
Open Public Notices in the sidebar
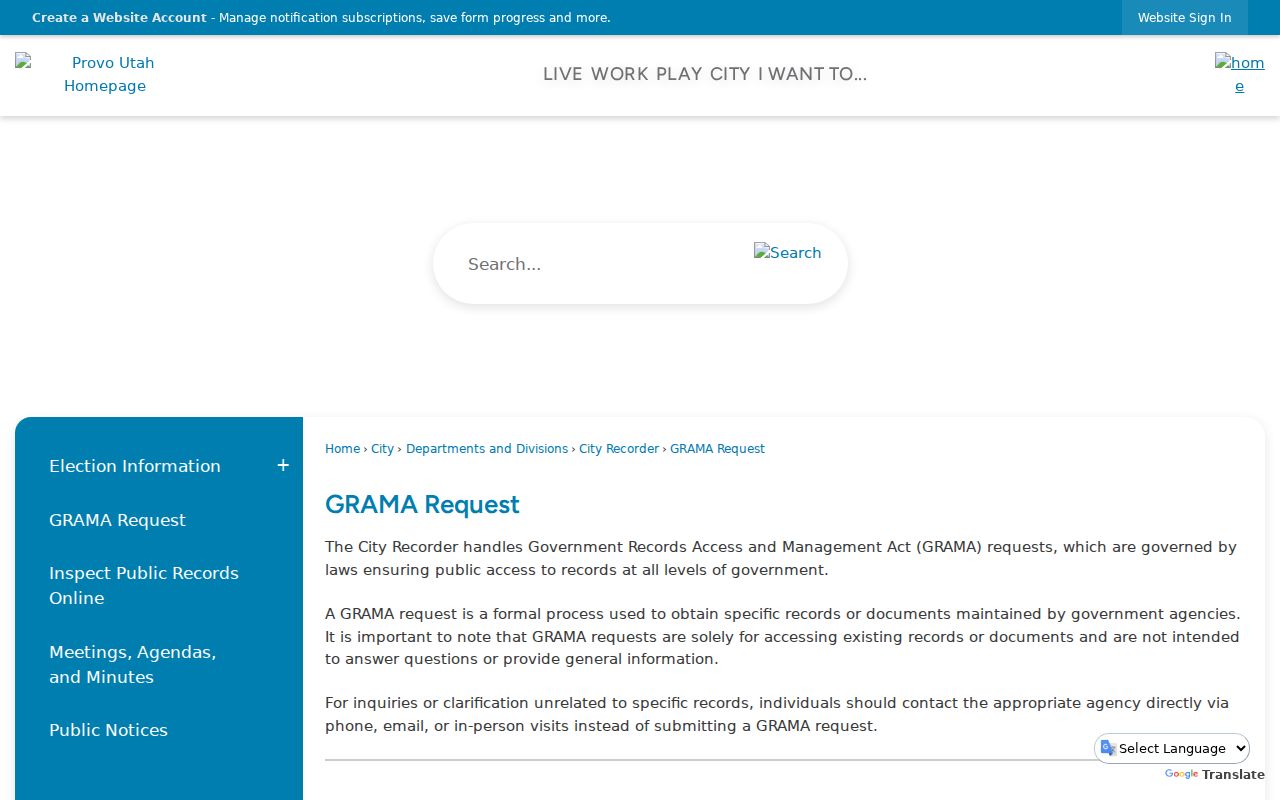point(108,730)
